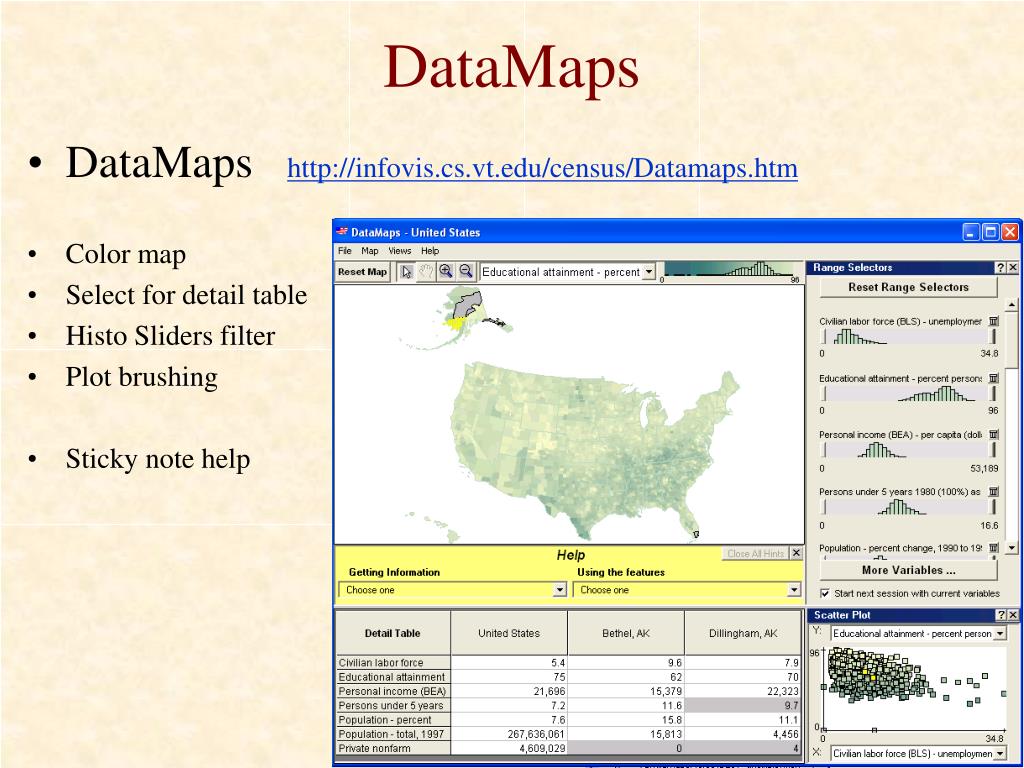Image resolution: width=1024 pixels, height=768 pixels.
Task: Remove the Personal income range selector via trash icon
Action: [993, 434]
